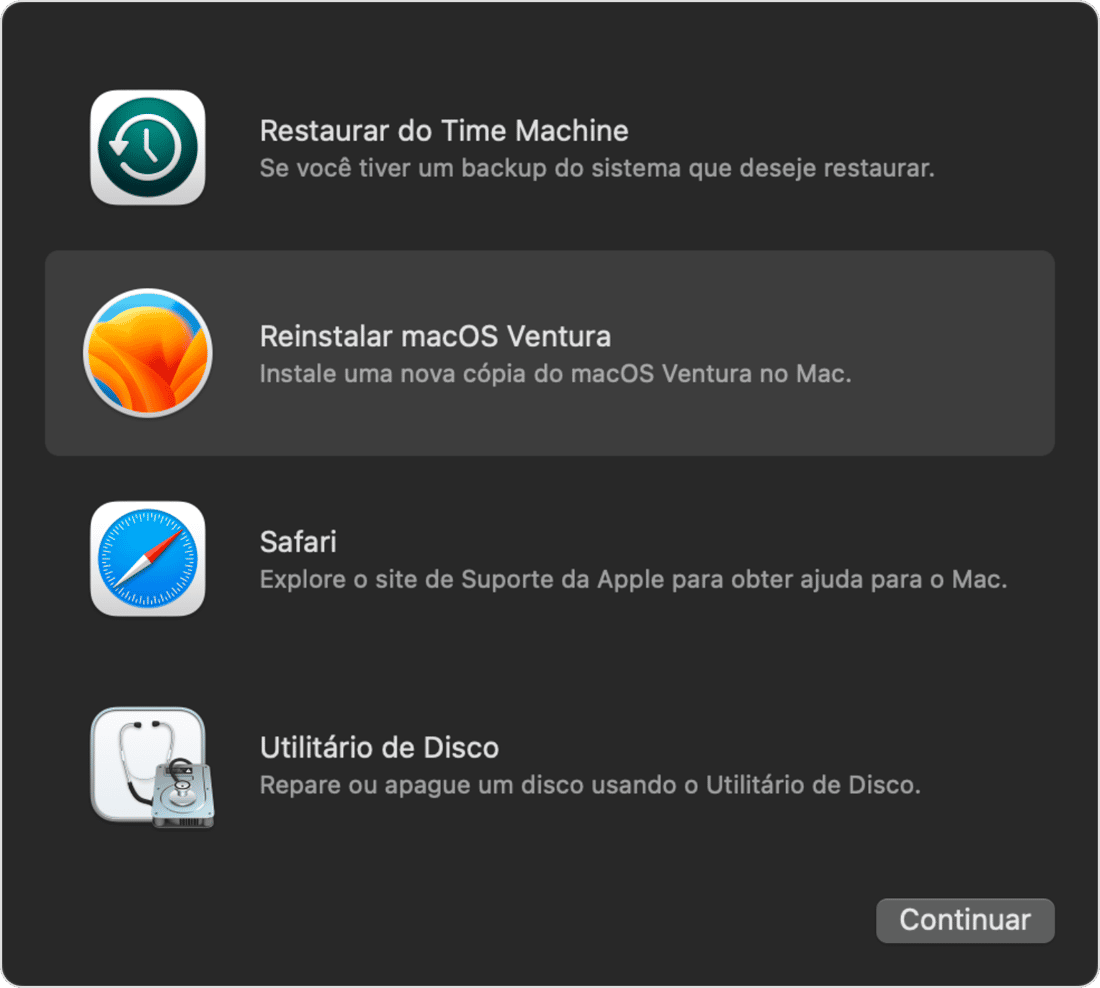The height and width of the screenshot is (988, 1100).
Task: Click 'Explore o site de Suporte' description
Action: [633, 580]
